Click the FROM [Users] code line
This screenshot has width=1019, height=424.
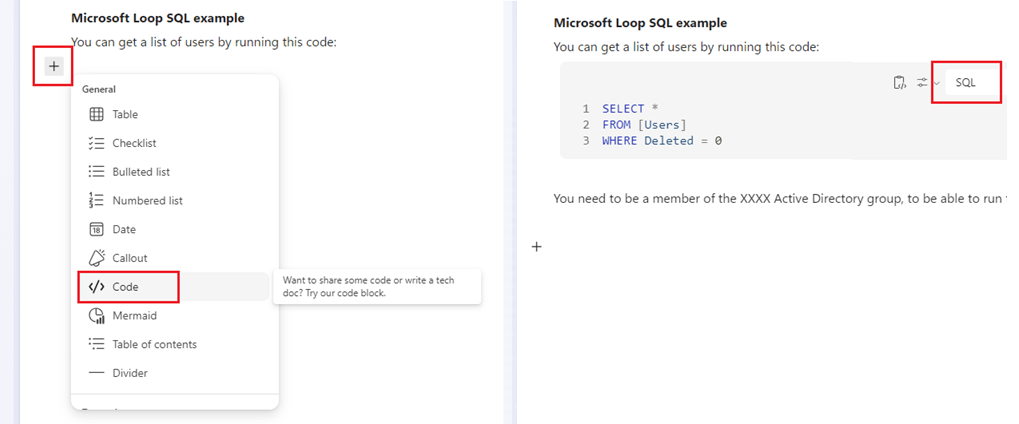pos(644,125)
